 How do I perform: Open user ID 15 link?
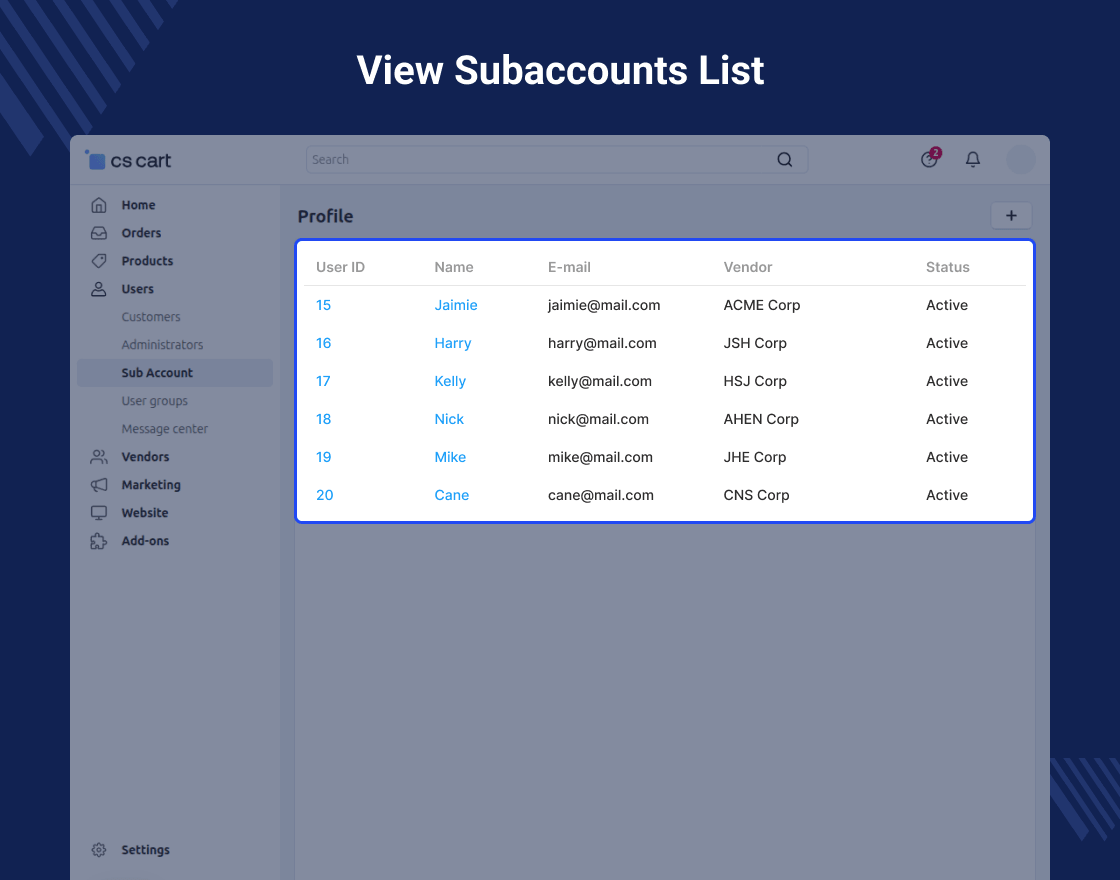coord(324,305)
